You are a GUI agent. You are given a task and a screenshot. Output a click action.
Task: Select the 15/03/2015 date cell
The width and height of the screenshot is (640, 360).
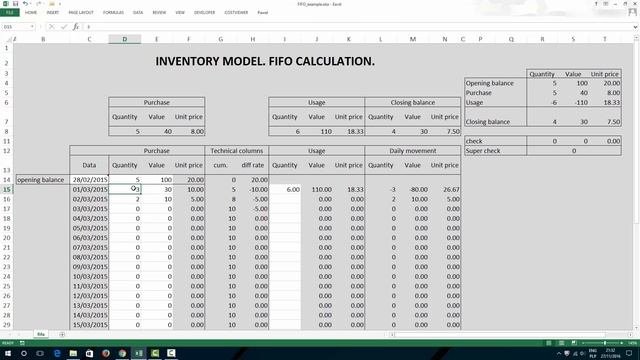89,325
